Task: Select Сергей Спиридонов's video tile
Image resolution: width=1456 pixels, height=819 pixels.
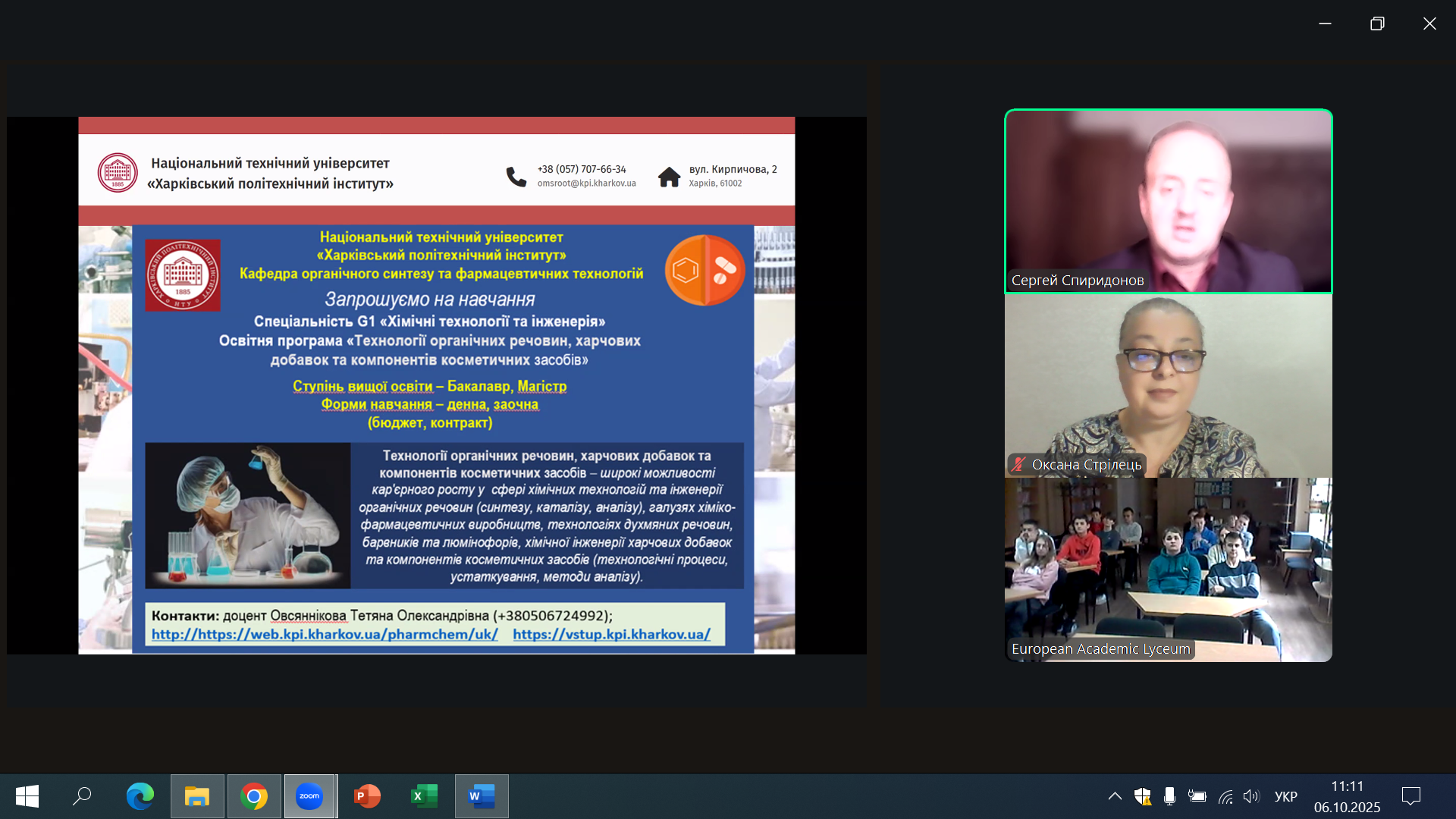Action: pos(1168,201)
